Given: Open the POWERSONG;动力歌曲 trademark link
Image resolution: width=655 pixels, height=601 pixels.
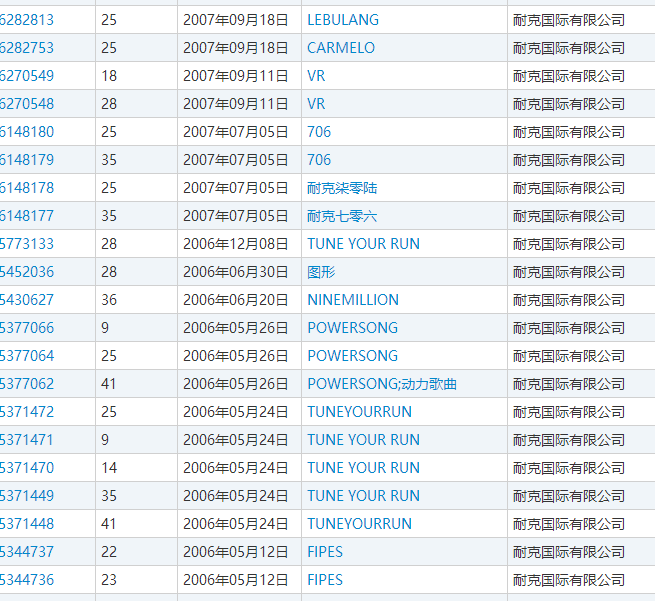Looking at the screenshot, I should click(x=382, y=384).
